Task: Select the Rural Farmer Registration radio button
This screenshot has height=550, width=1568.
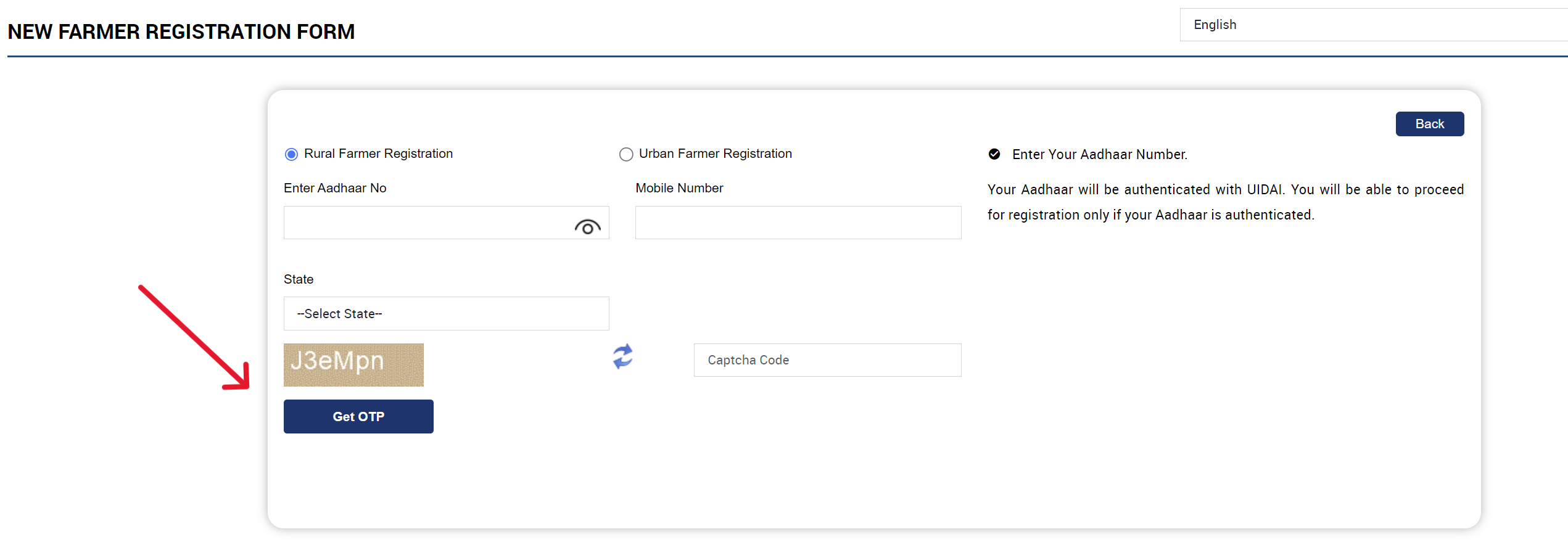Action: [291, 154]
